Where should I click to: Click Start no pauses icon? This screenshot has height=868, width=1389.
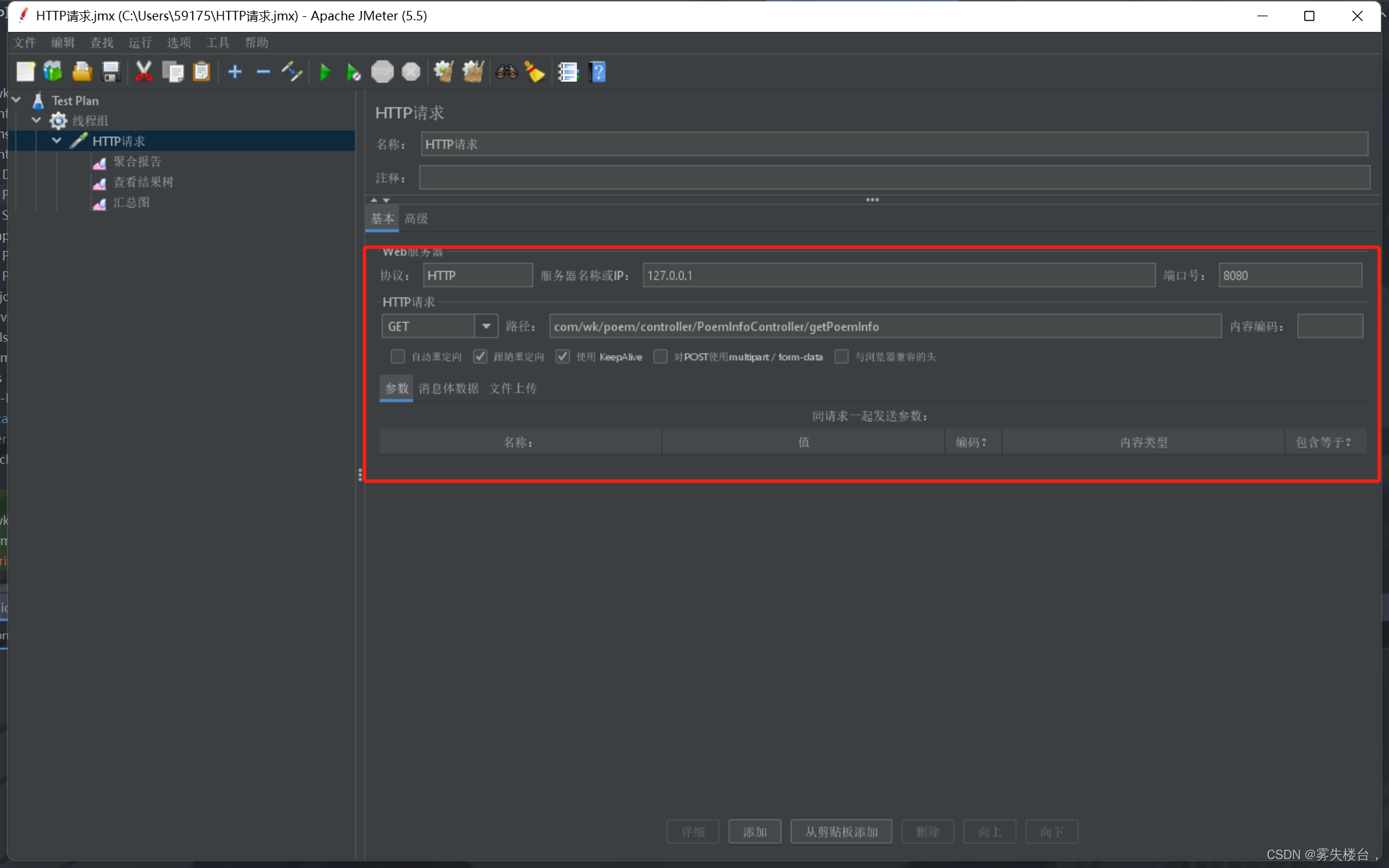[353, 72]
